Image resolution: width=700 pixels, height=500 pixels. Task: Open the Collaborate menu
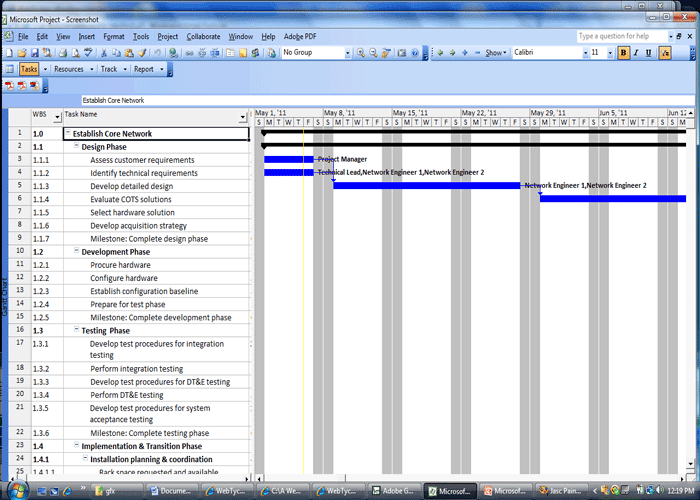(x=203, y=37)
